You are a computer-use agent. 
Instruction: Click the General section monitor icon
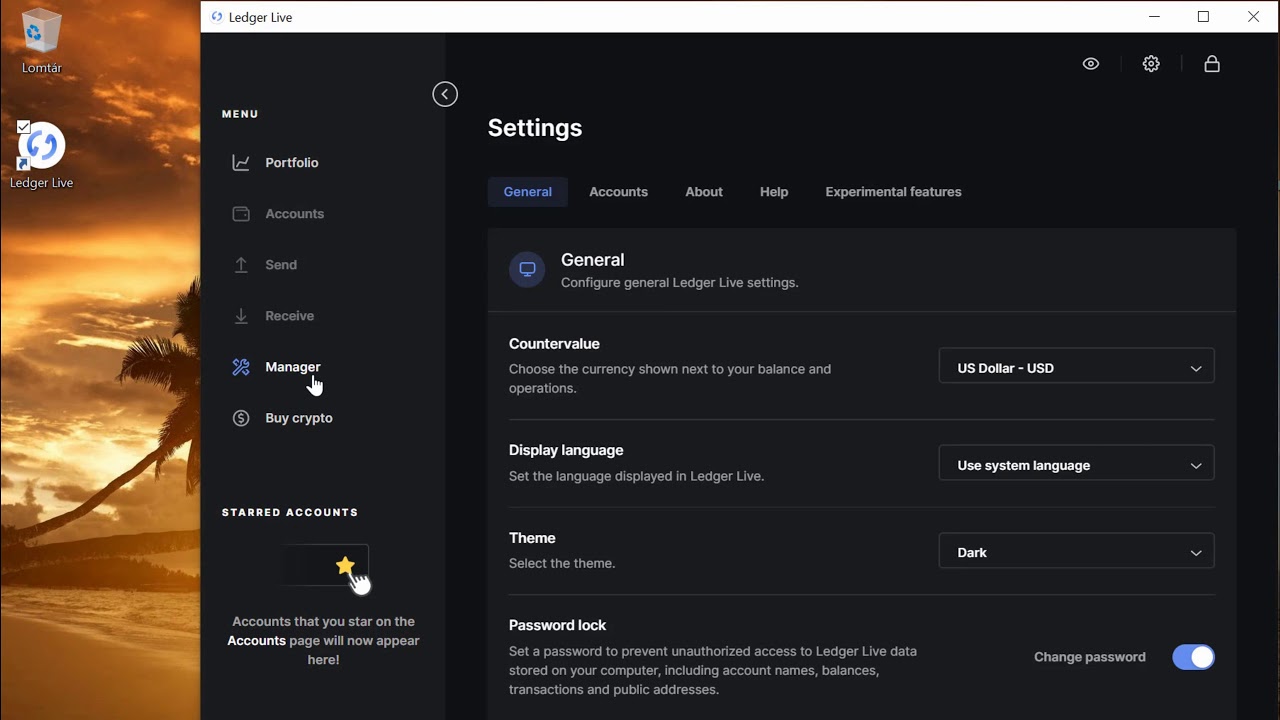point(527,270)
